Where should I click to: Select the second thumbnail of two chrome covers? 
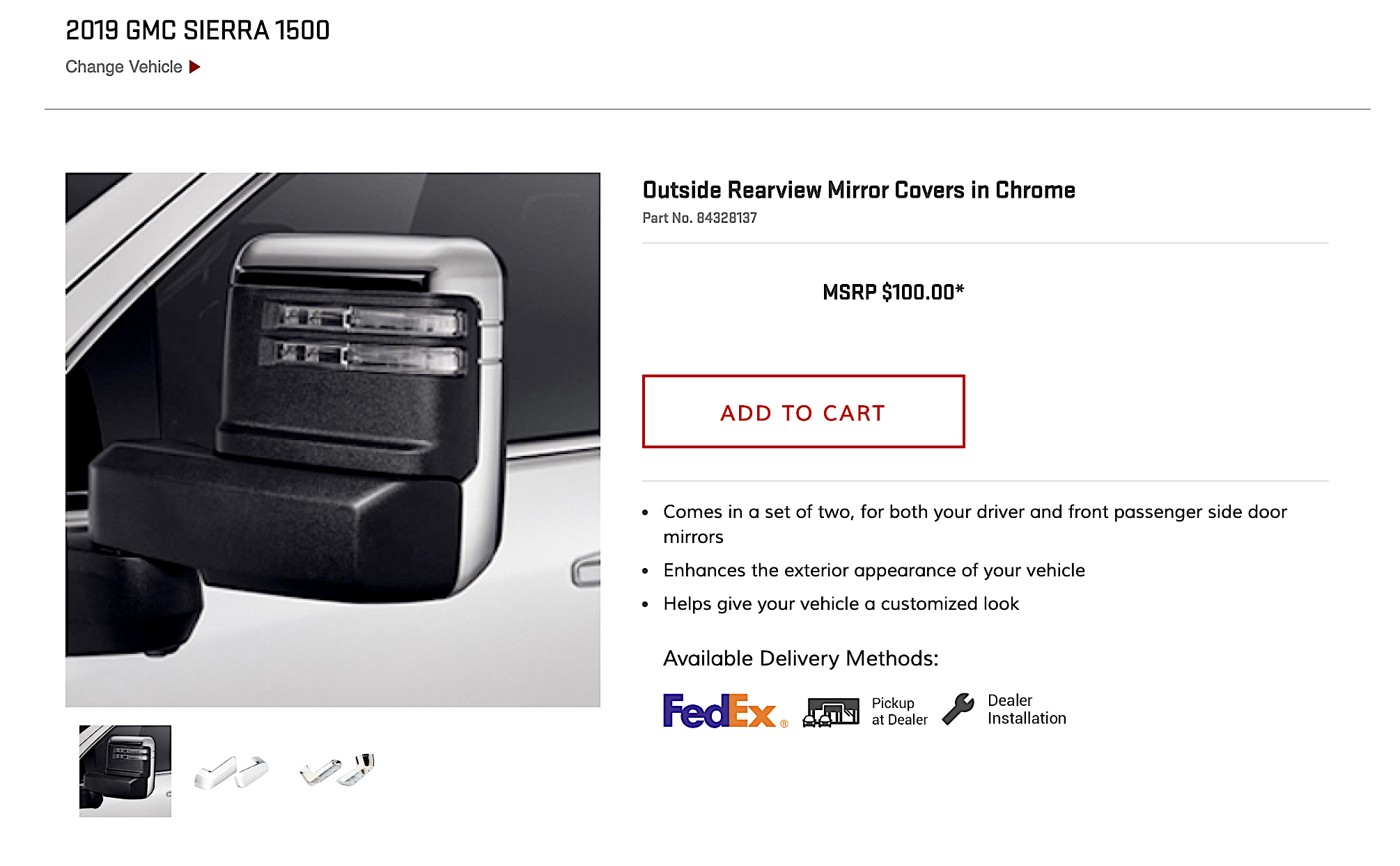[x=231, y=772]
